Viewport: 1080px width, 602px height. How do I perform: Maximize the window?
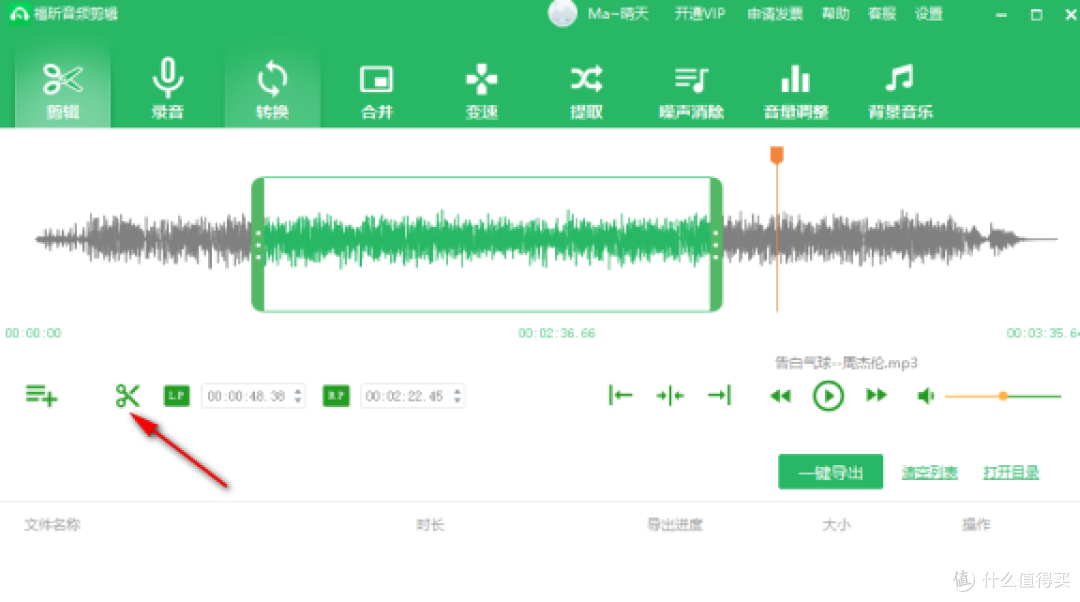coord(1036,14)
